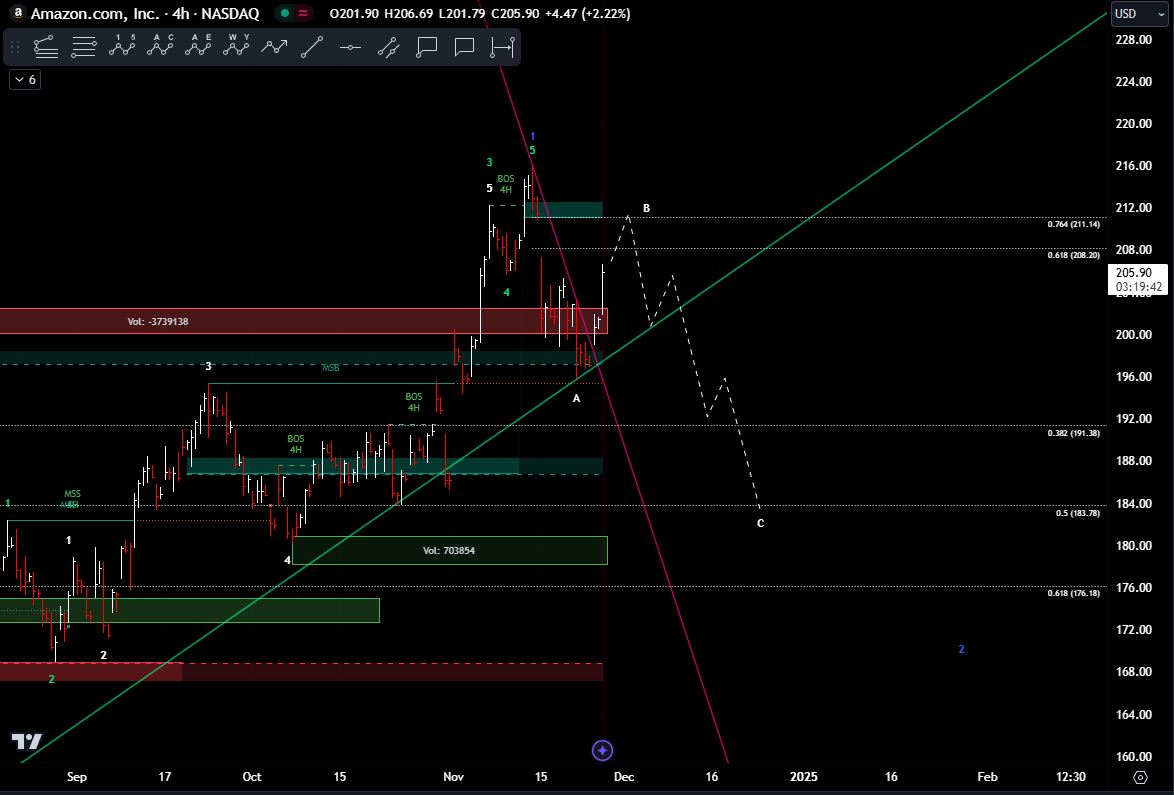Image resolution: width=1174 pixels, height=795 pixels.
Task: Click the 228.00 price scale value
Action: coord(1134,39)
